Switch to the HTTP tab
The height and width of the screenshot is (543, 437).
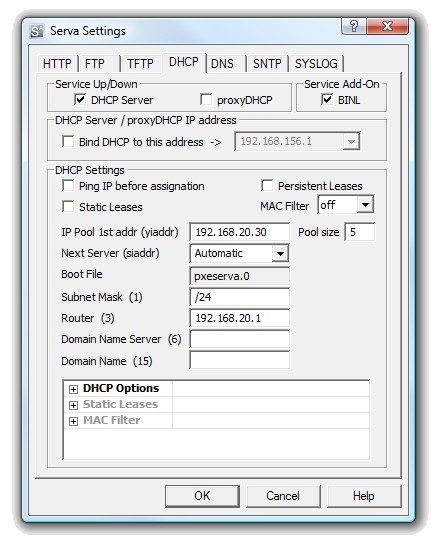57,64
